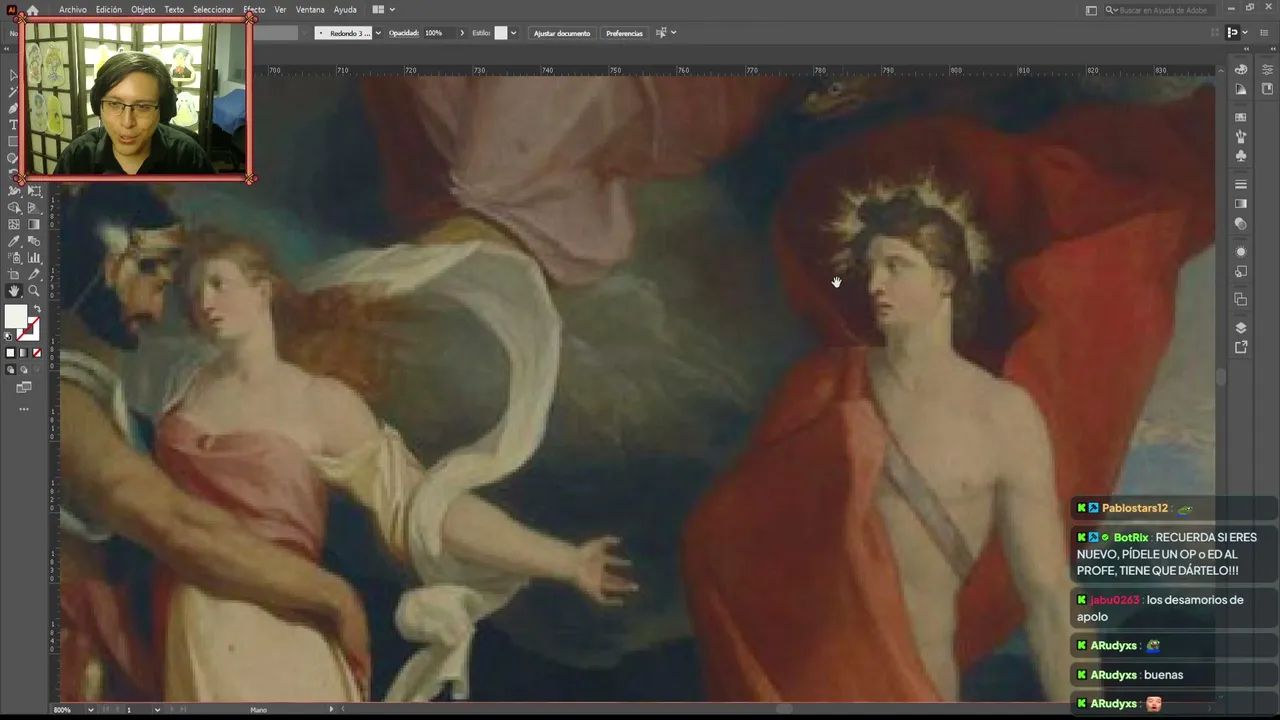Open the Symbols panel club icon

coord(1241,156)
